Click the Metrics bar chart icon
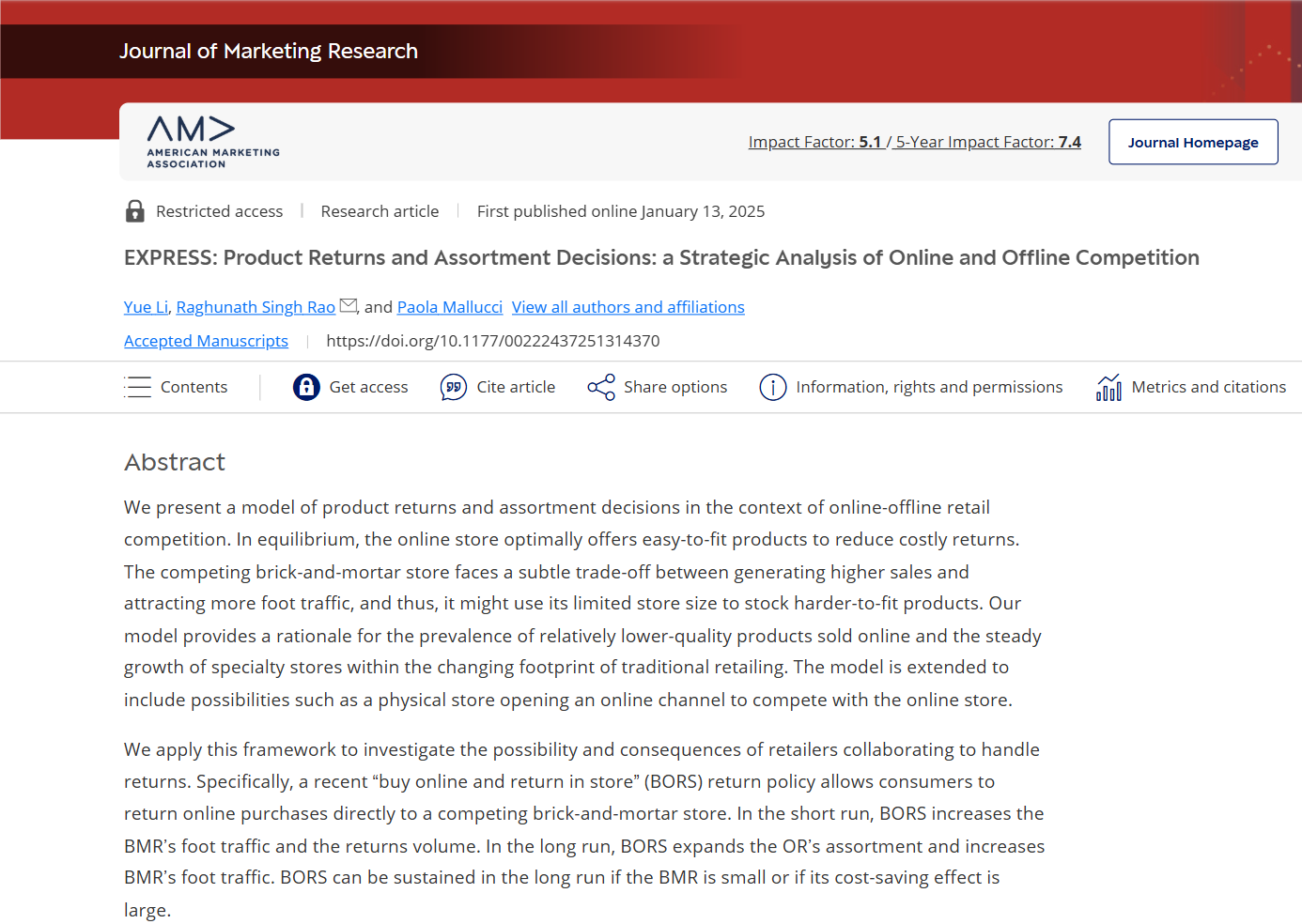The width and height of the screenshot is (1302, 924). [1108, 387]
